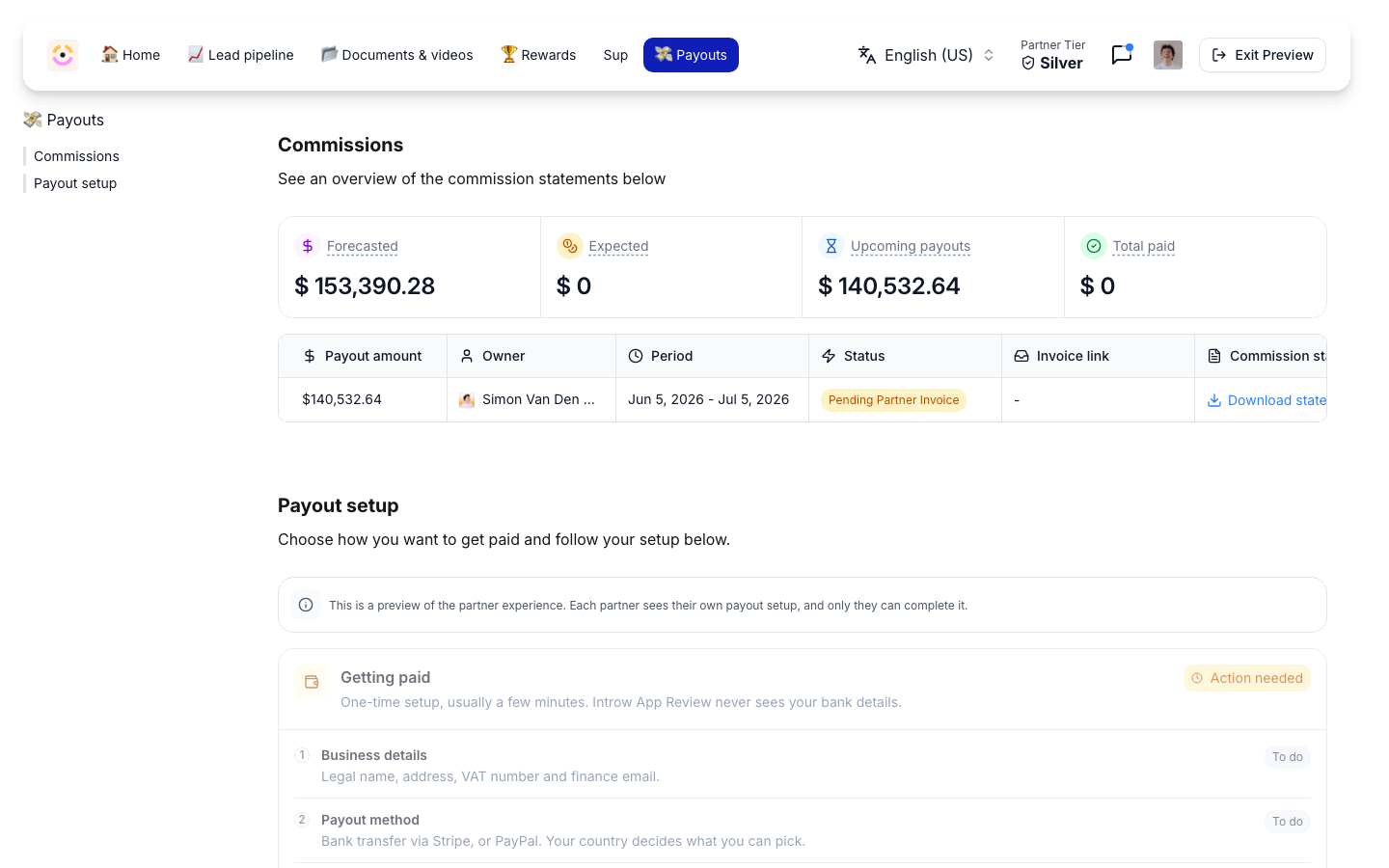Click the Period column header
Viewport: 1389px width, 868px height.
(x=712, y=356)
